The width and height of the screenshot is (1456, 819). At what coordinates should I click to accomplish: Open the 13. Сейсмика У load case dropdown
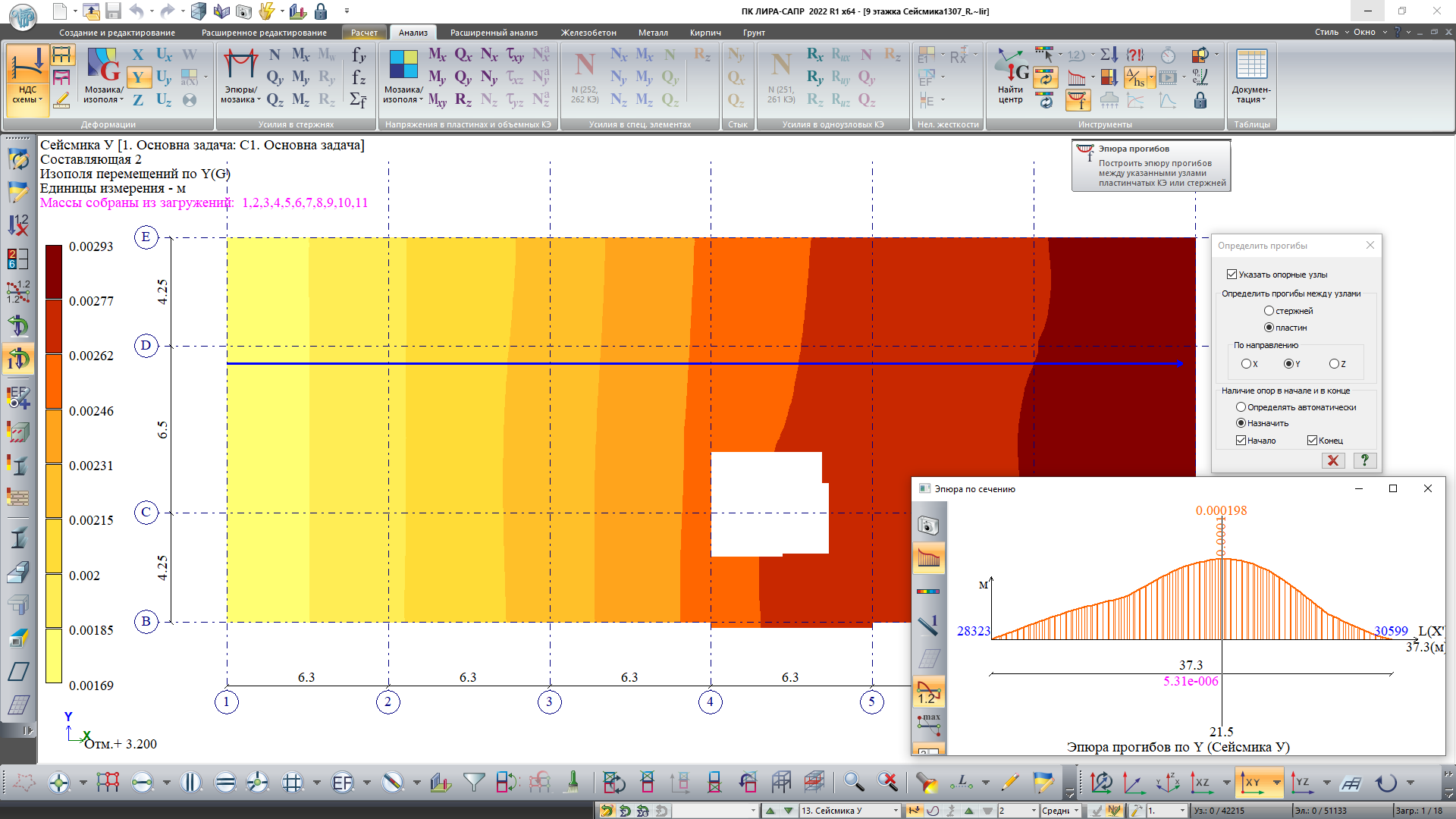[895, 811]
